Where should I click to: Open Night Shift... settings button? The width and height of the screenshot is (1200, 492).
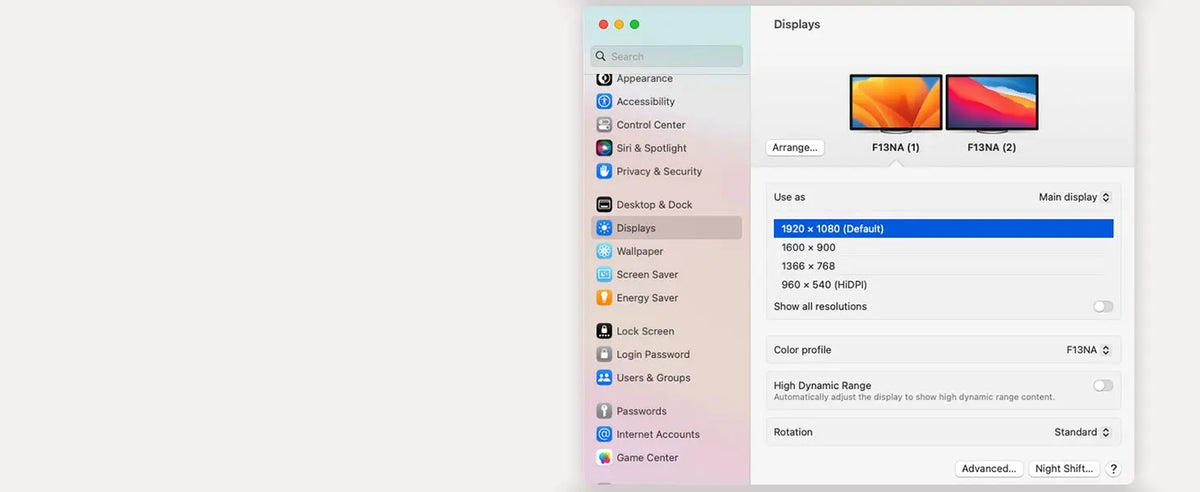(x=1065, y=468)
